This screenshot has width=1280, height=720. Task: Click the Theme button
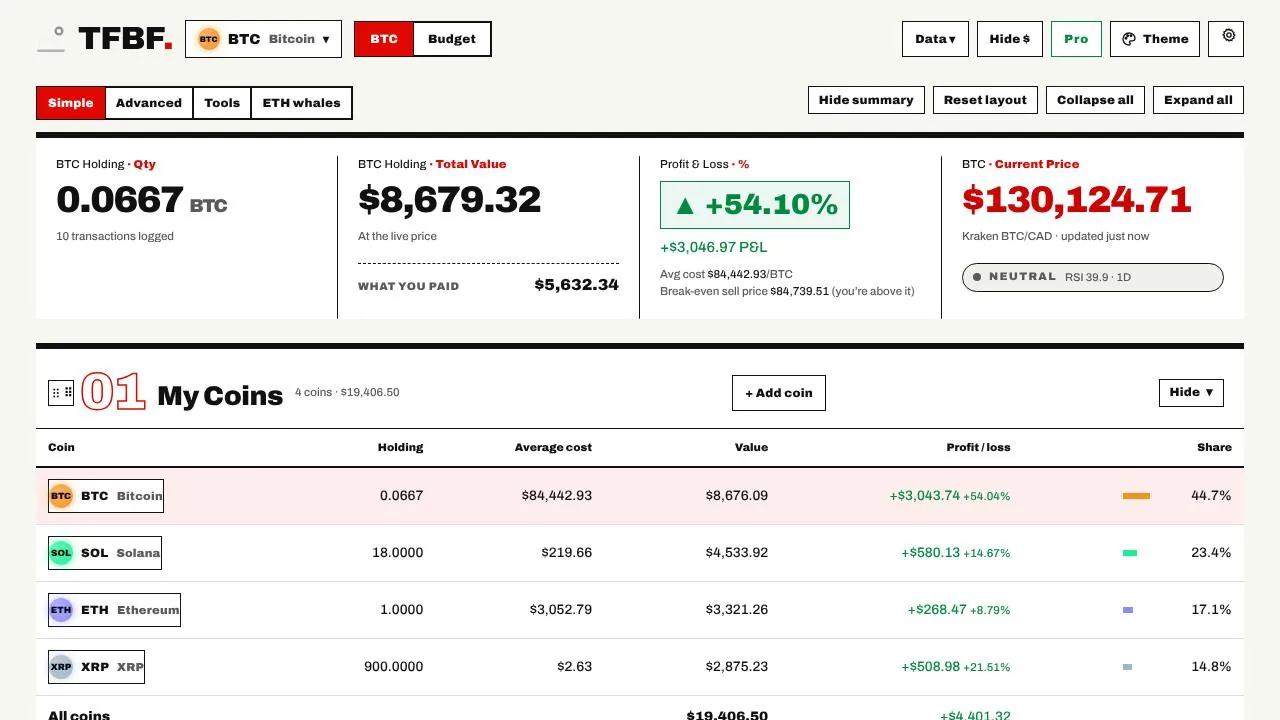tap(1155, 39)
